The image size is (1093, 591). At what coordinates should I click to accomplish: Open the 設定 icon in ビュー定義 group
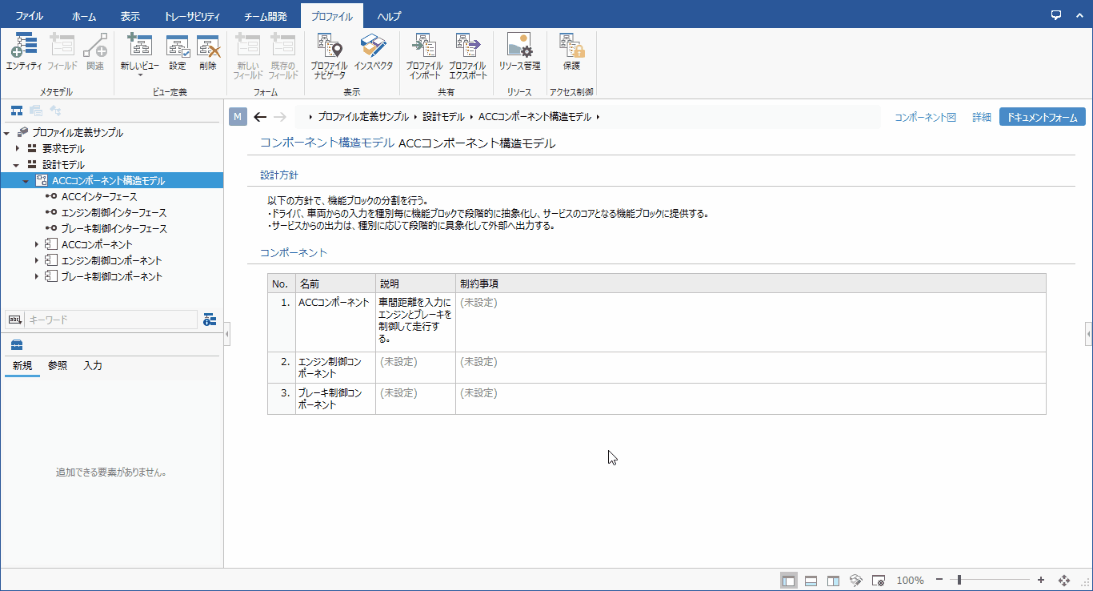coord(178,50)
